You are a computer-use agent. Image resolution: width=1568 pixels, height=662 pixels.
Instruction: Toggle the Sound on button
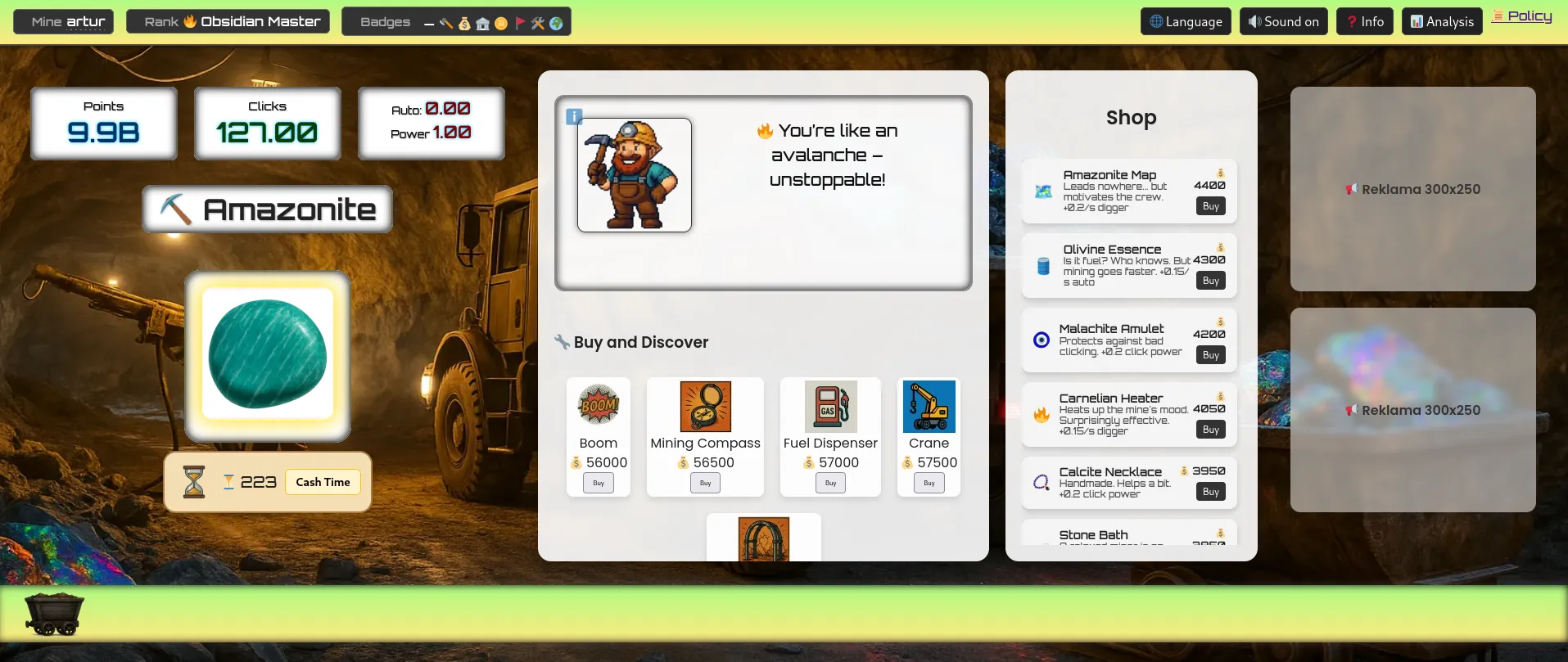tap(1283, 21)
